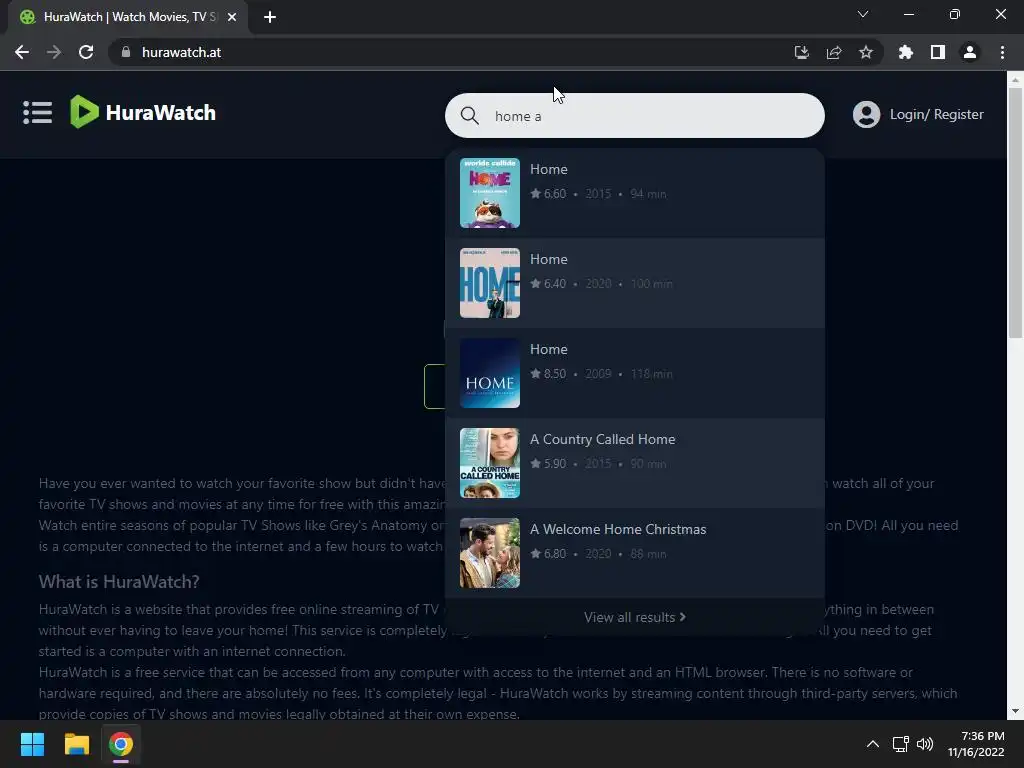The width and height of the screenshot is (1024, 768).
Task: Click A Country Called Home poster
Action: (x=490, y=463)
